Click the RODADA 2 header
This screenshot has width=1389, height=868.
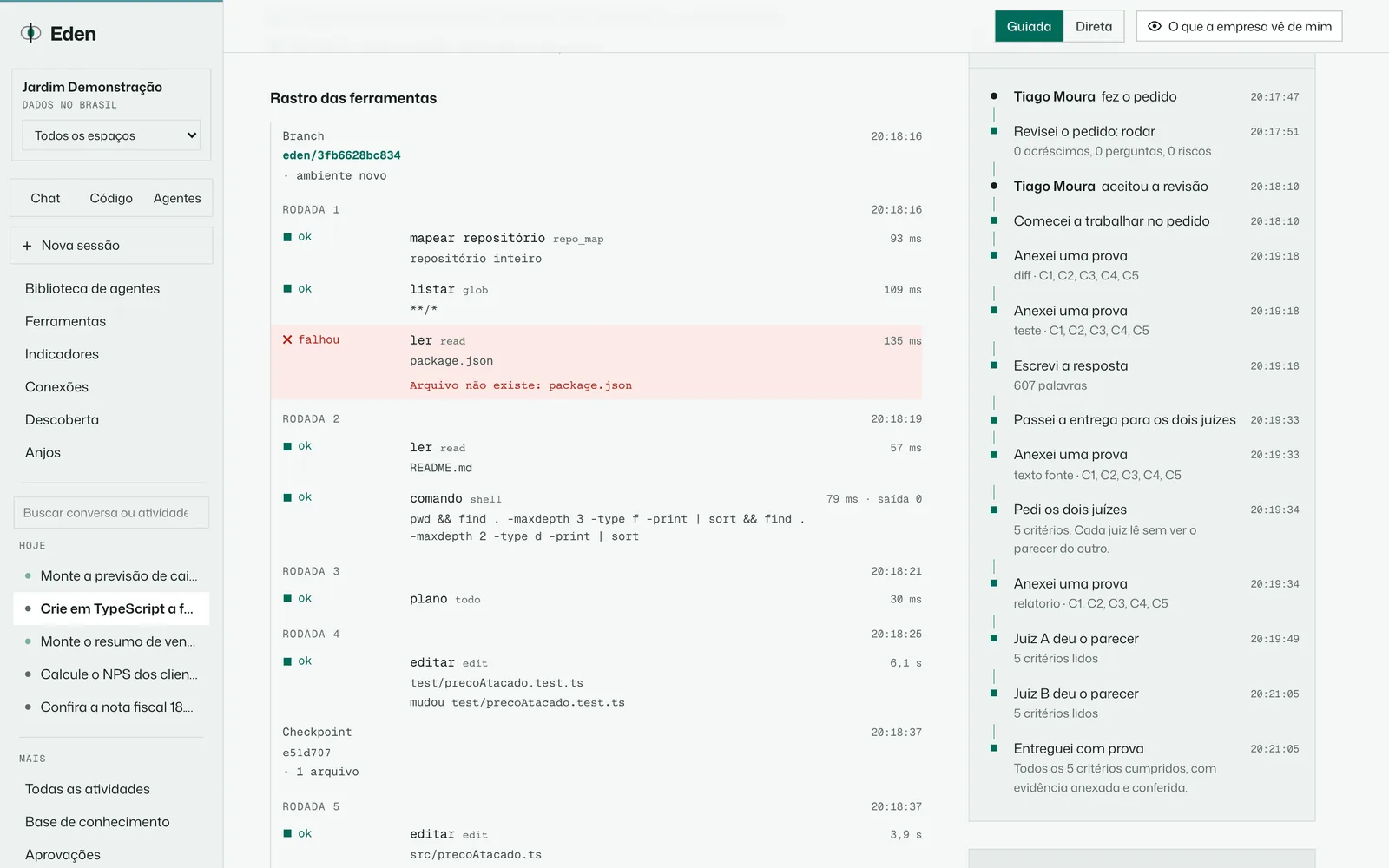pos(311,419)
